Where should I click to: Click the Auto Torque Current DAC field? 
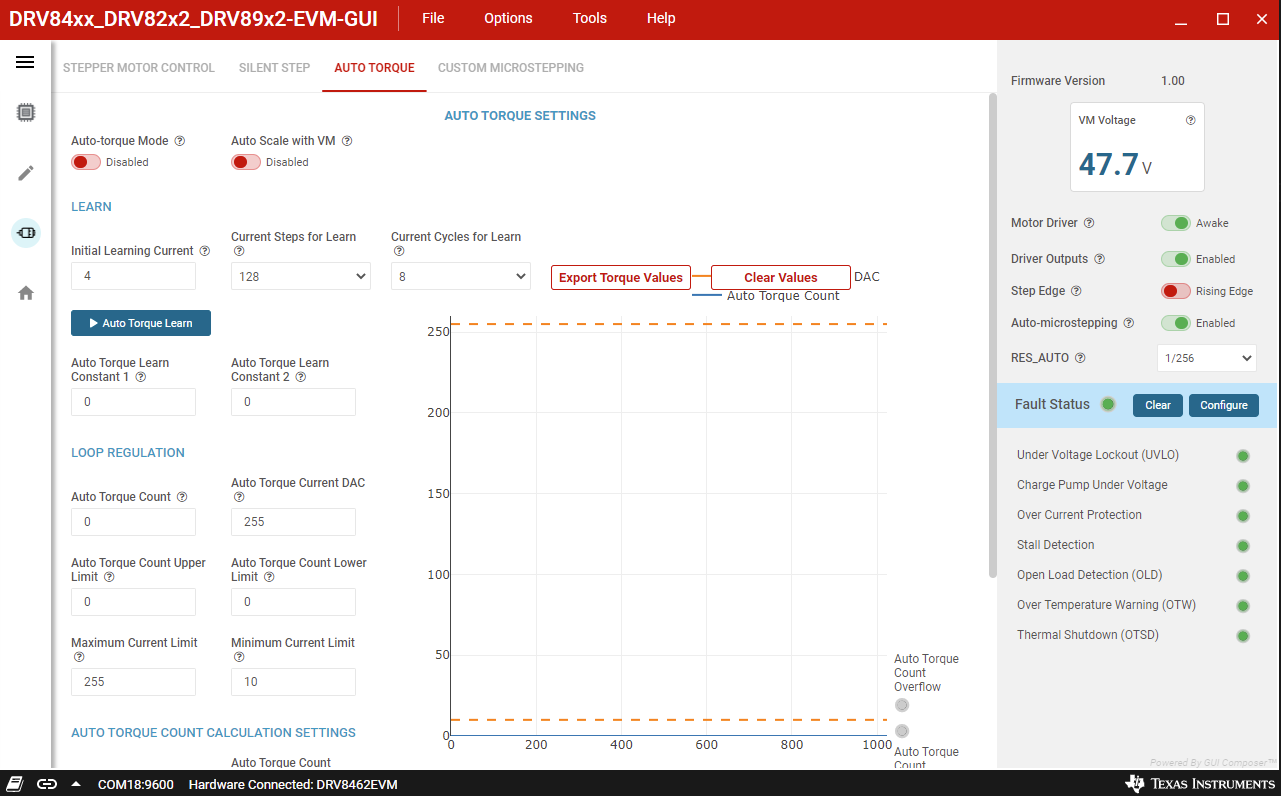click(x=293, y=522)
